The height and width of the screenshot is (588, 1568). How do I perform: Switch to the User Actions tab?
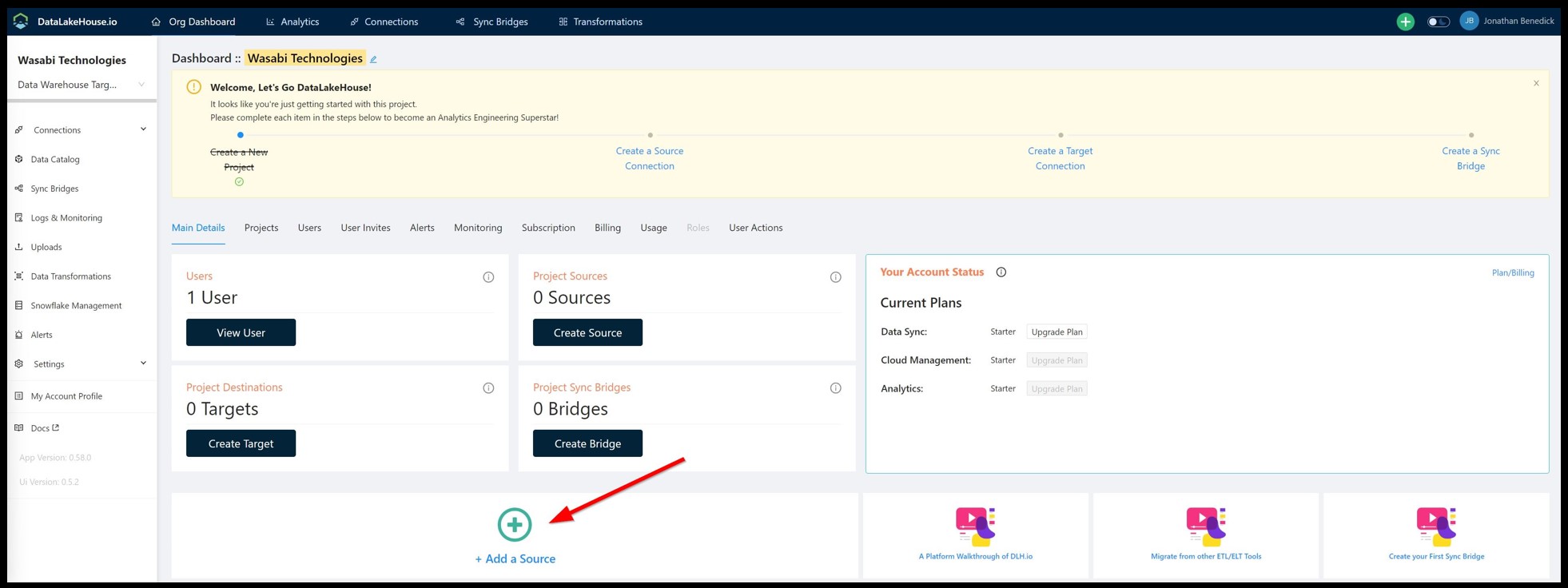click(x=755, y=228)
